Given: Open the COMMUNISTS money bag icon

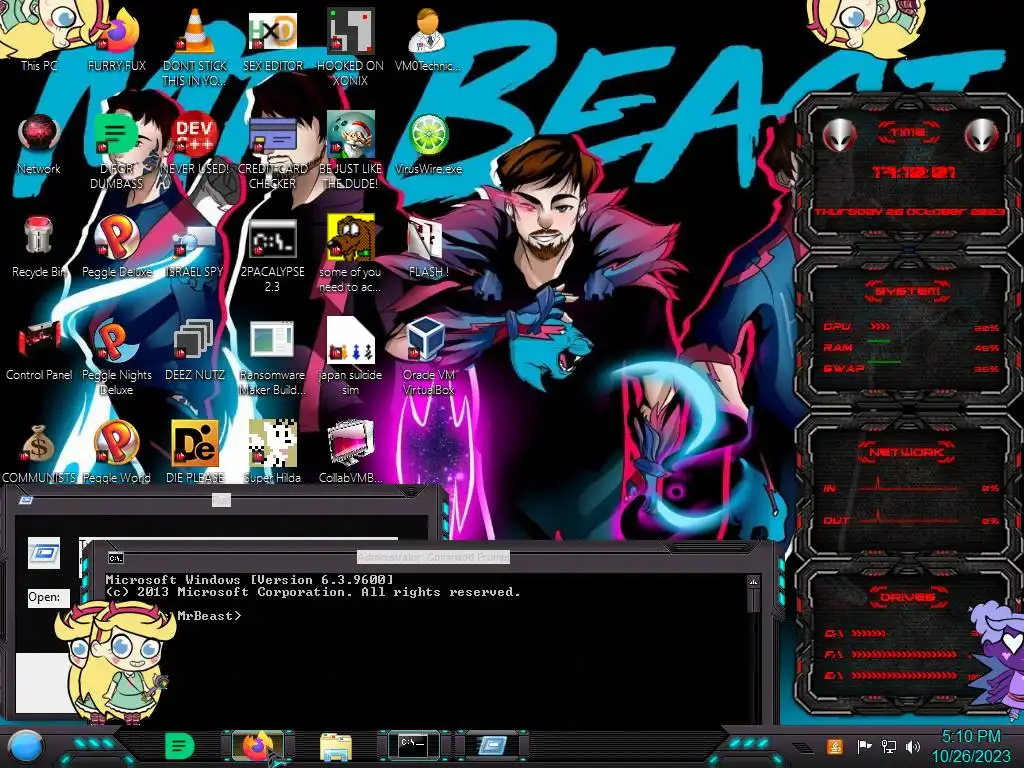Looking at the screenshot, I should pos(39,453).
